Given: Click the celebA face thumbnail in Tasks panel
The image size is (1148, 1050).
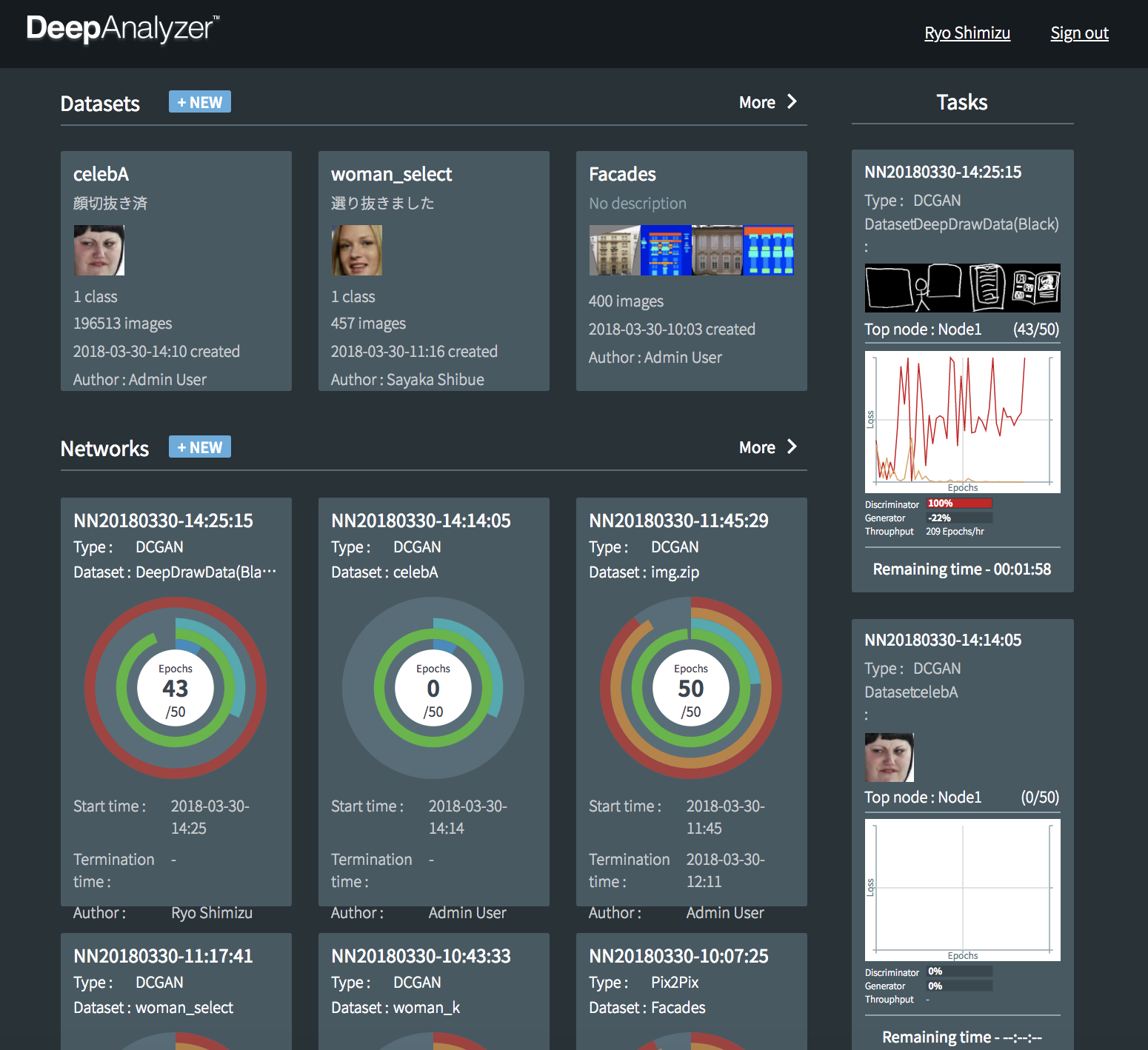Looking at the screenshot, I should 890,758.
